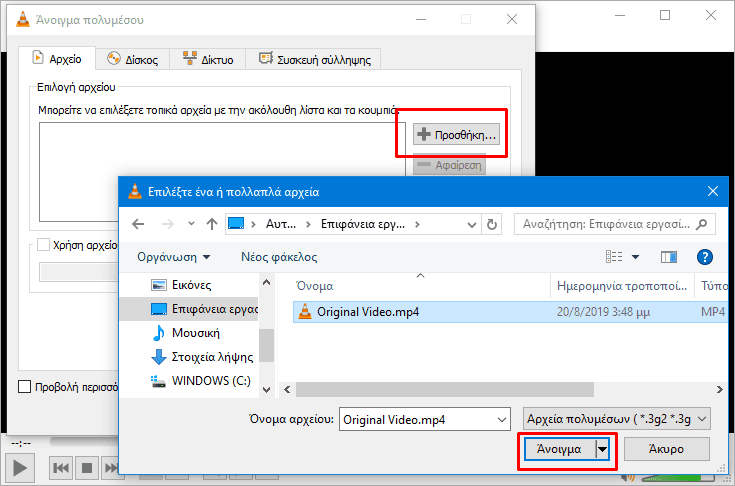Click the Αφαίρεση button
This screenshot has height=486, width=735.
(449, 165)
